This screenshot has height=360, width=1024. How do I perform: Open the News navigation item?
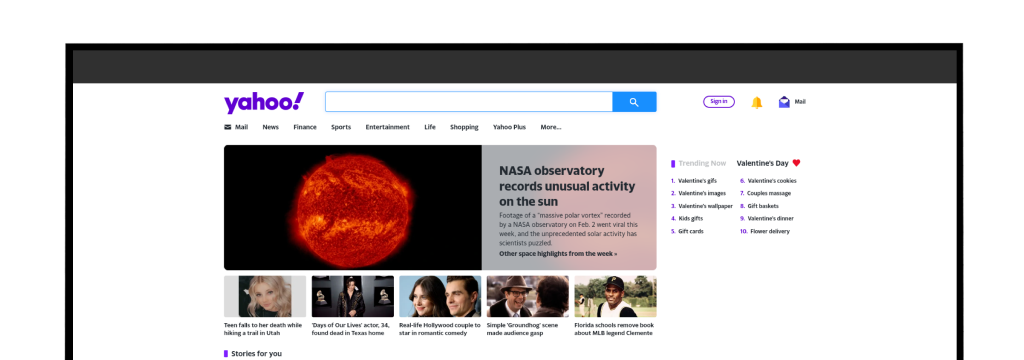click(270, 127)
